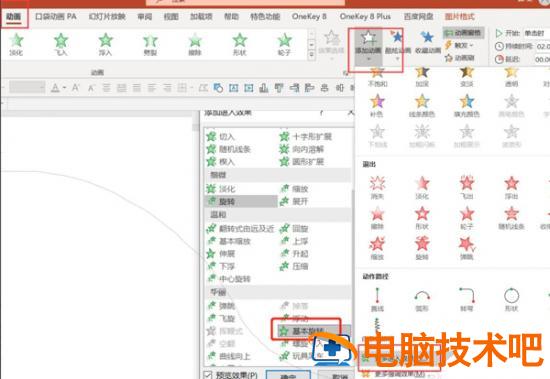Open the 收藏动画 star button

tap(428, 42)
